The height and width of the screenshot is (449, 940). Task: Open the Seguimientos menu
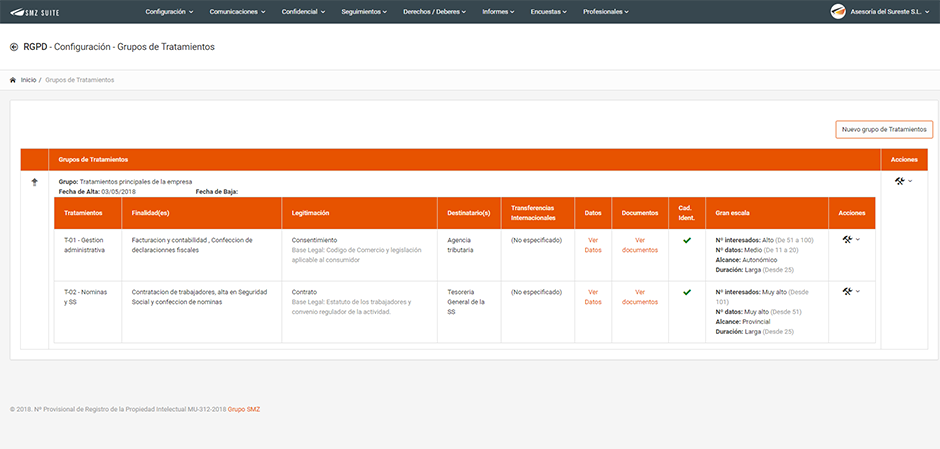point(364,11)
